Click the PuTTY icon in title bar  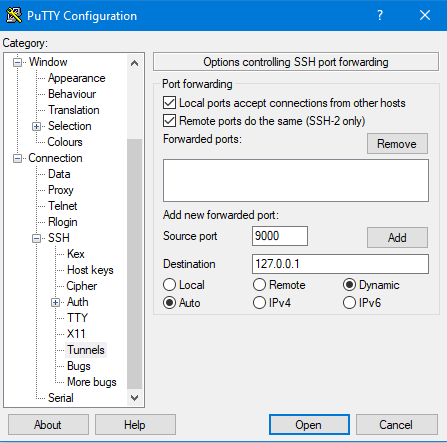point(14,15)
